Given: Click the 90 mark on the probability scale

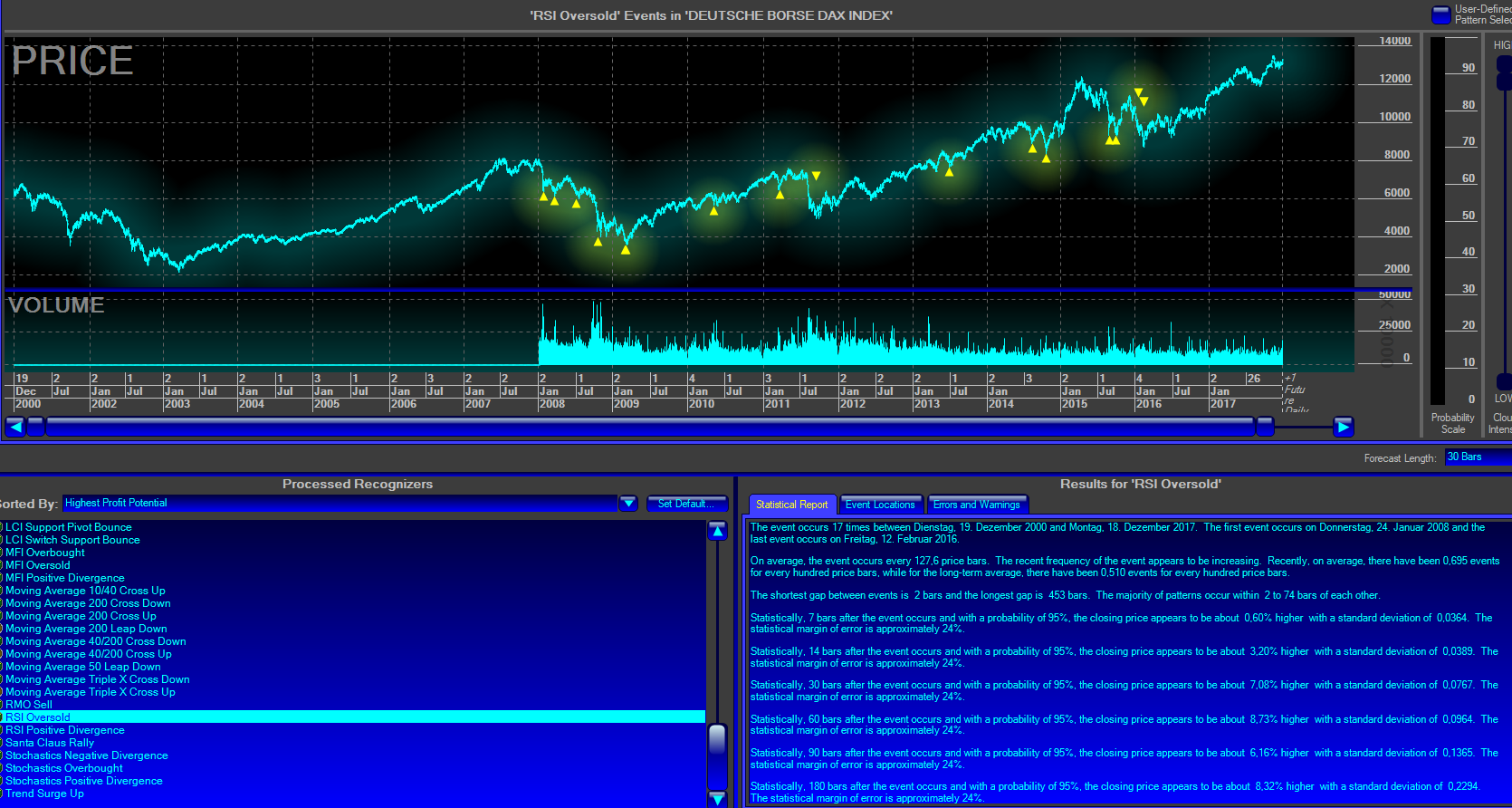Looking at the screenshot, I should click(x=1469, y=68).
